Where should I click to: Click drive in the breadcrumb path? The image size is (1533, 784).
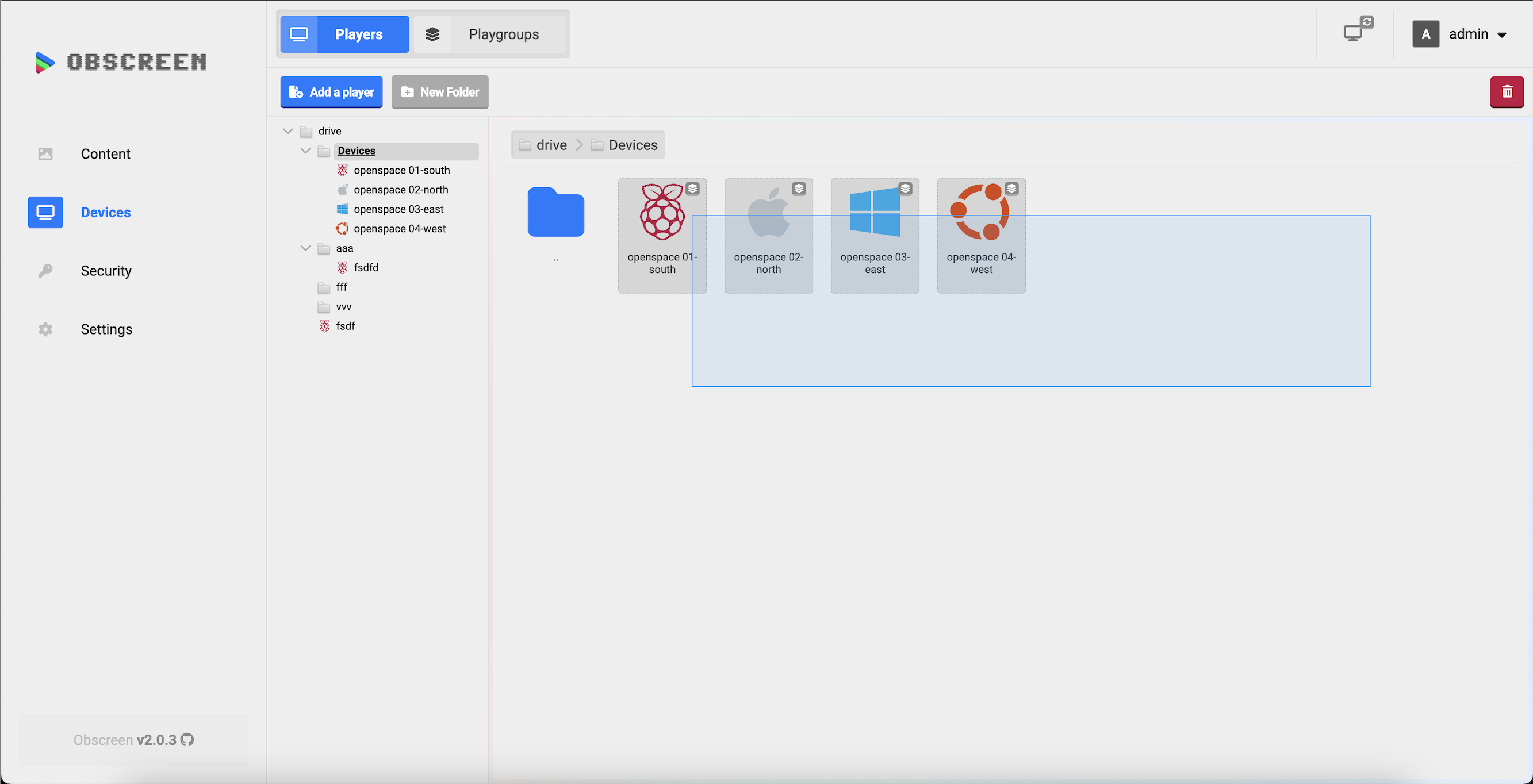click(x=550, y=144)
